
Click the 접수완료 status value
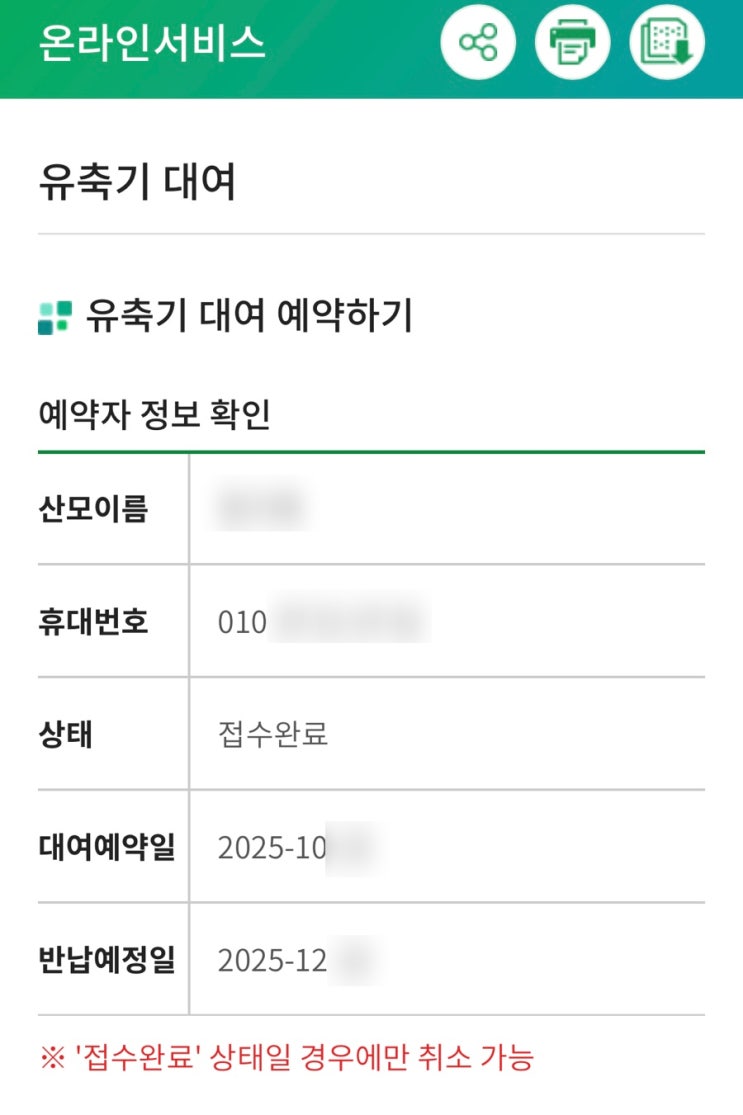273,735
